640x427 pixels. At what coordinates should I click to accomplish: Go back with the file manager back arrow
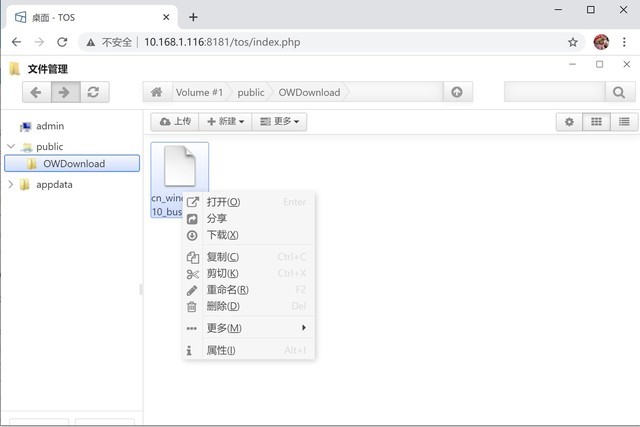[37, 92]
